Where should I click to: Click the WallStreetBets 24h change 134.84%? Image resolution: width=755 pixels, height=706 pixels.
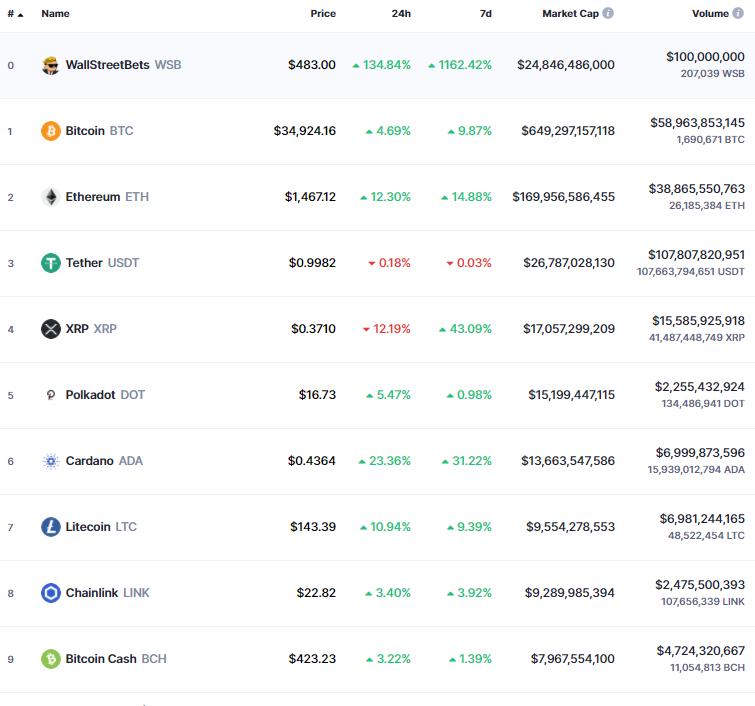(382, 65)
